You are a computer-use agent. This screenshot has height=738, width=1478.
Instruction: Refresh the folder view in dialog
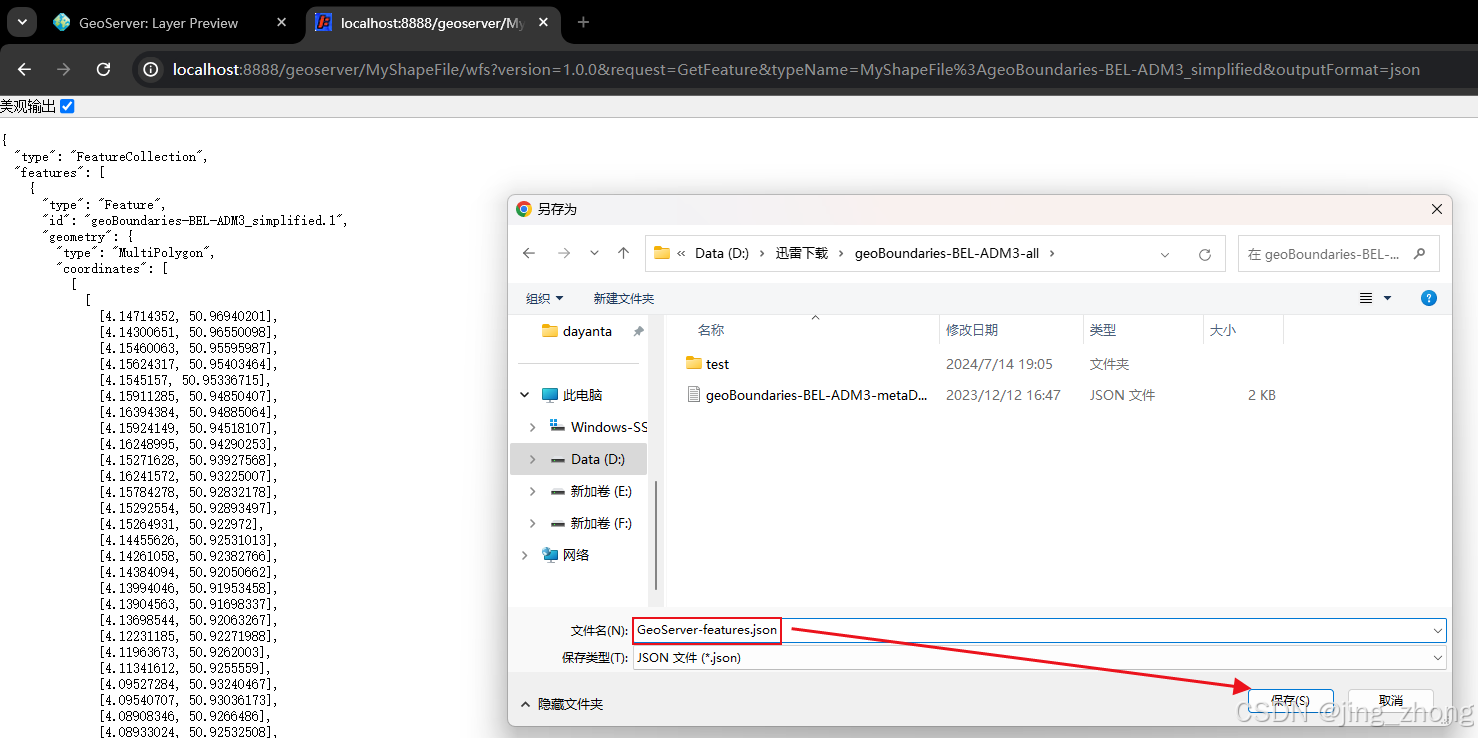tap(1205, 254)
